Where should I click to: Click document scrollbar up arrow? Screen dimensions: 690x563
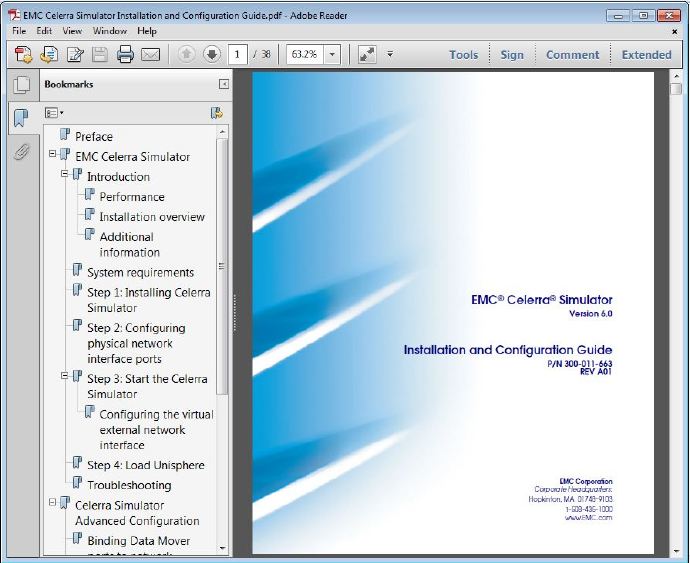point(676,77)
